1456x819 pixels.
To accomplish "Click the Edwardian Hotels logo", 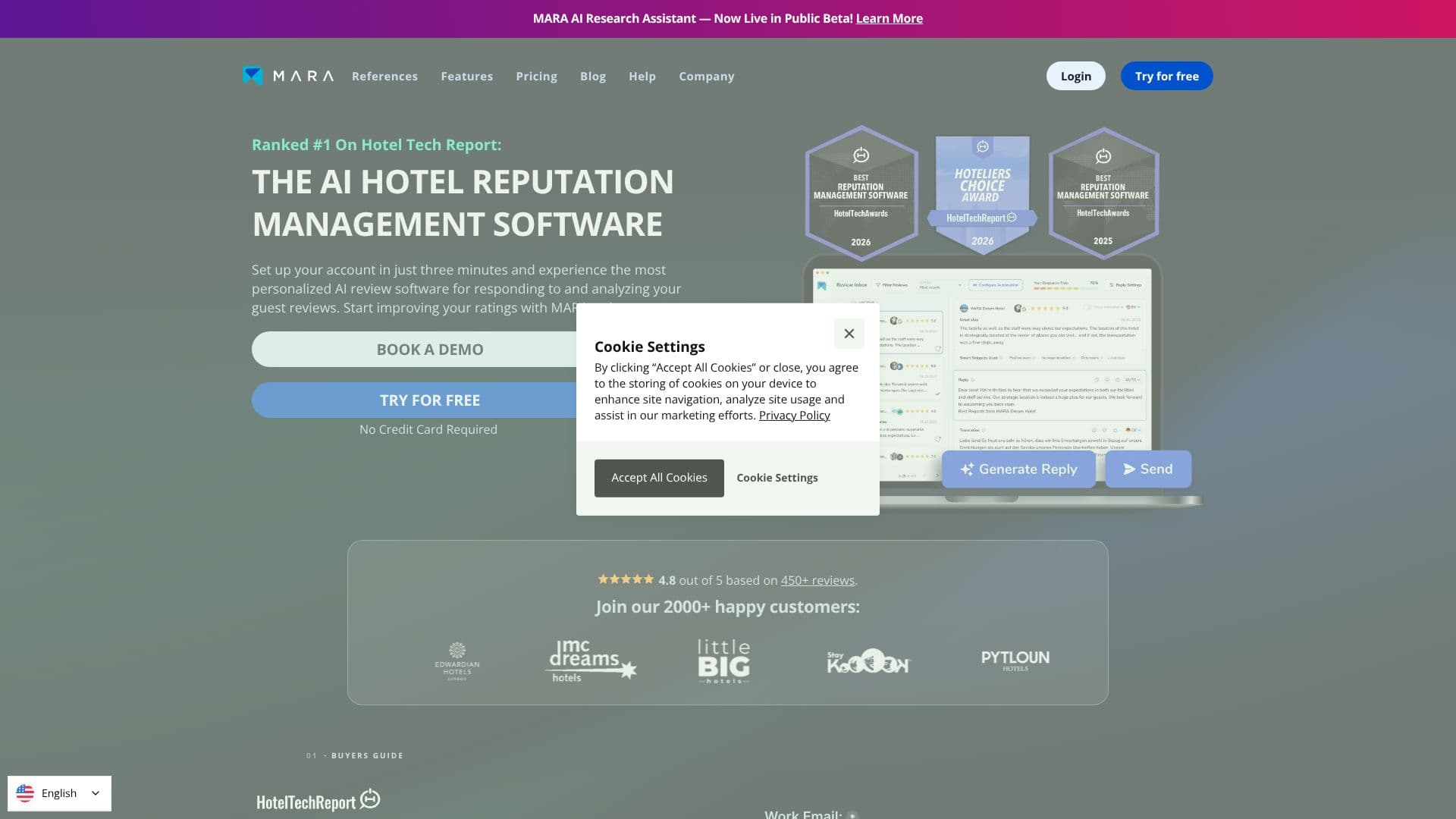I will point(457,661).
